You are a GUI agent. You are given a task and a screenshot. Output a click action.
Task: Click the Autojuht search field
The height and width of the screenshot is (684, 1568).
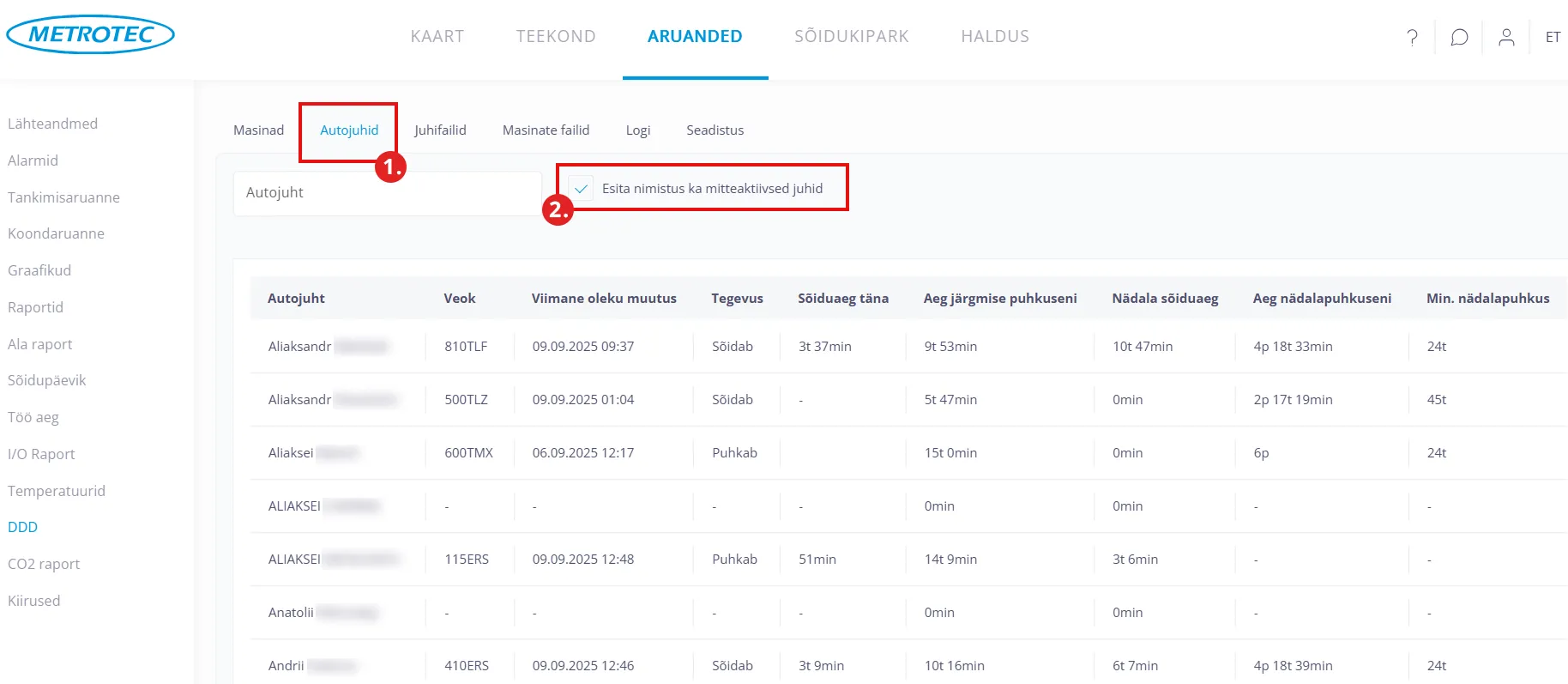[x=386, y=193]
